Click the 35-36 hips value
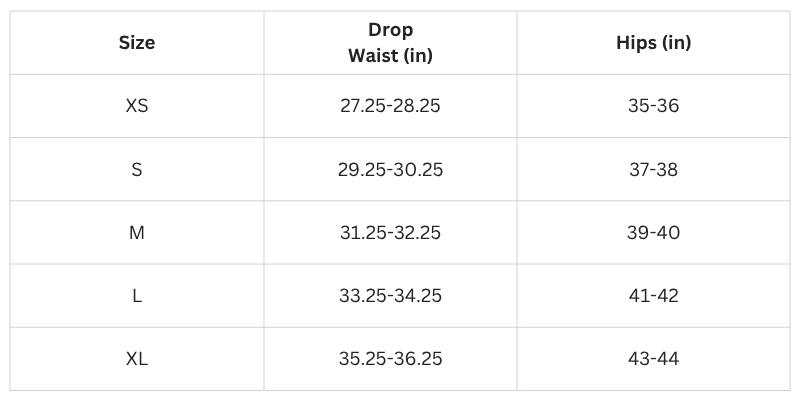This screenshot has width=800, height=400. pyautogui.click(x=653, y=106)
